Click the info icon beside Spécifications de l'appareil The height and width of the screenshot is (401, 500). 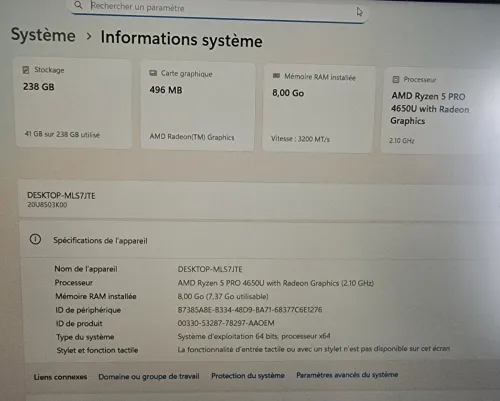click(35, 239)
